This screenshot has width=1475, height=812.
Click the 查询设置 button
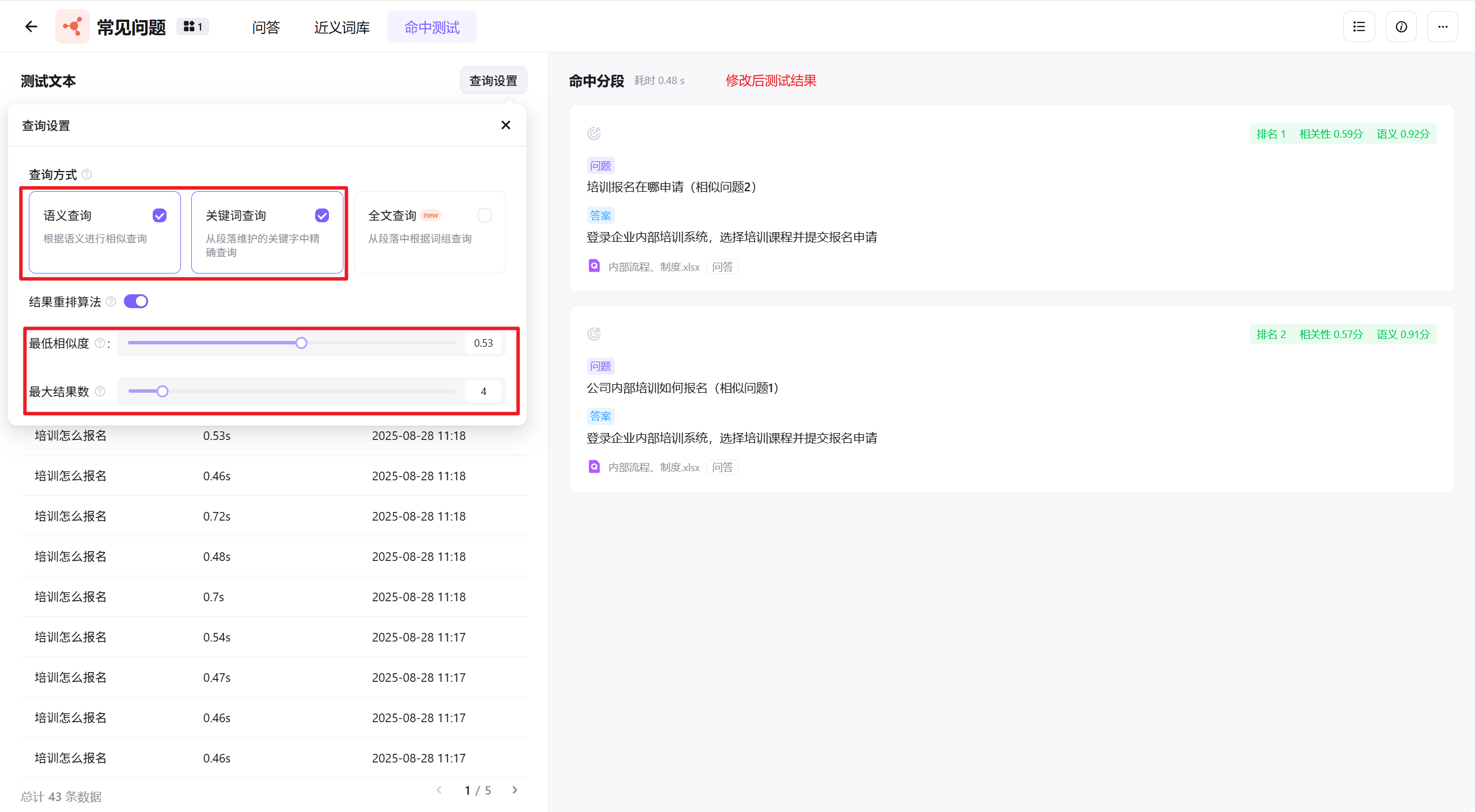coord(493,81)
